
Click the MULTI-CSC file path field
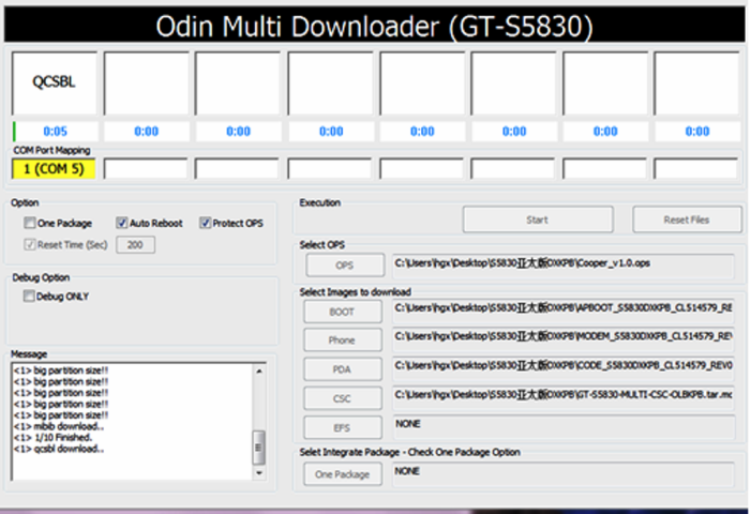(563, 398)
